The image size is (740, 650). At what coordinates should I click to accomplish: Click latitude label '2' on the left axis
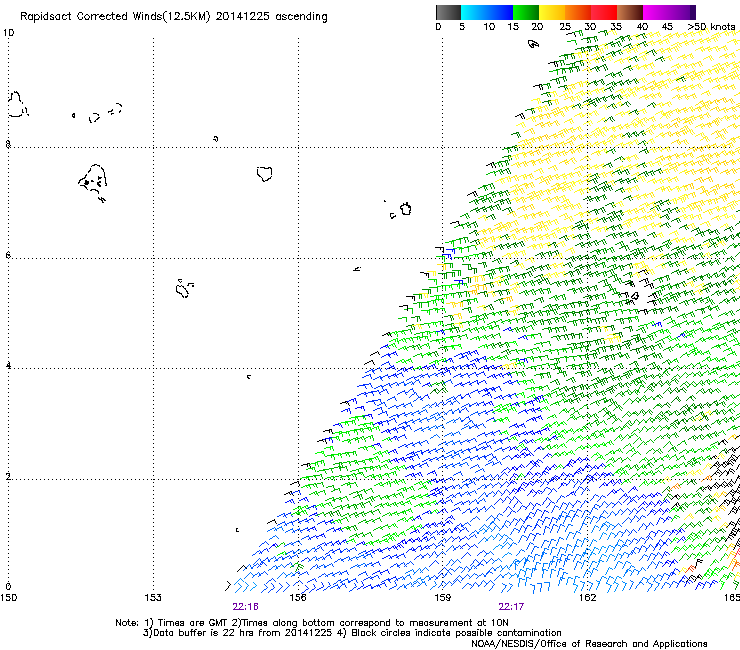tap(8, 477)
